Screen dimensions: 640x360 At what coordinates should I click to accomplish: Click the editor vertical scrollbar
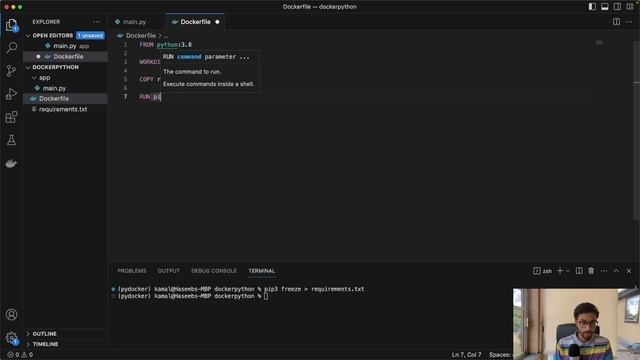tap(636, 131)
